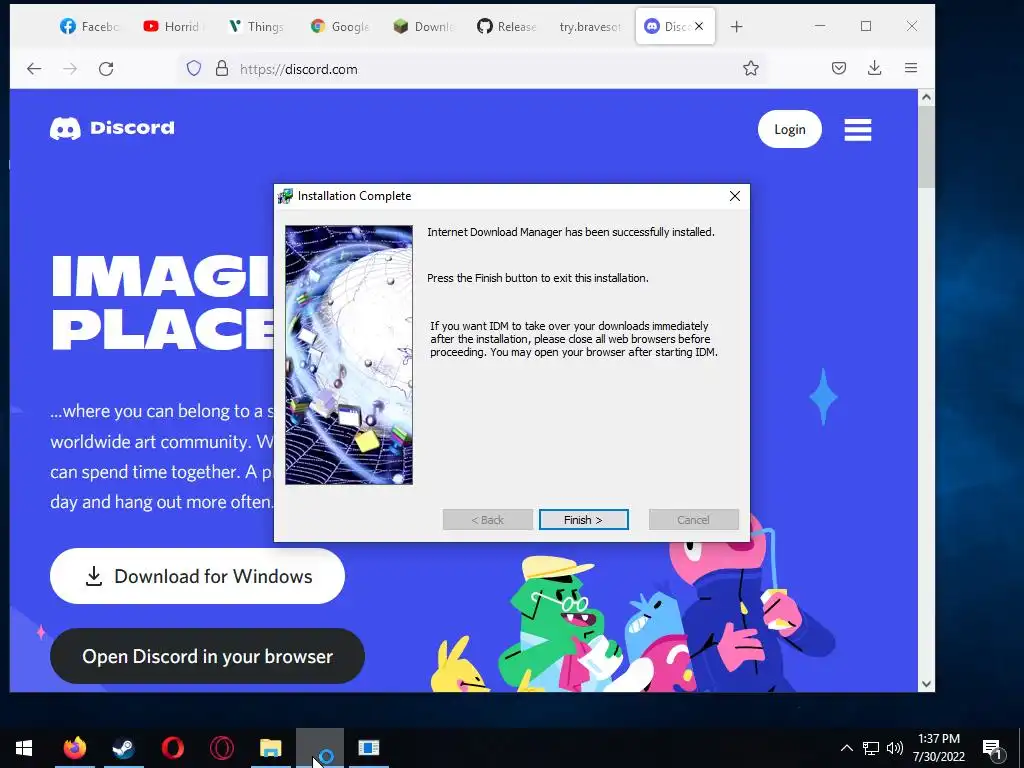The height and width of the screenshot is (768, 1024).
Task: Open Firefox from the taskbar
Action: [74, 748]
